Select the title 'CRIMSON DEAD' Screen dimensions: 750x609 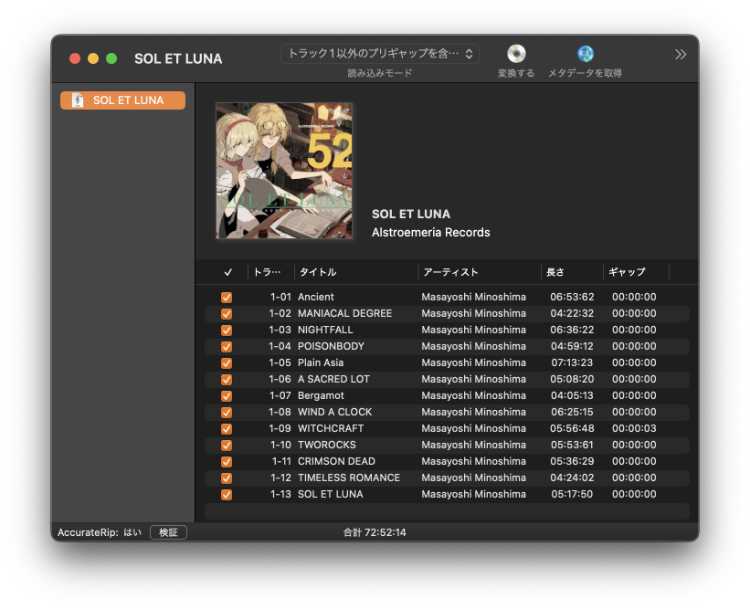click(336, 462)
